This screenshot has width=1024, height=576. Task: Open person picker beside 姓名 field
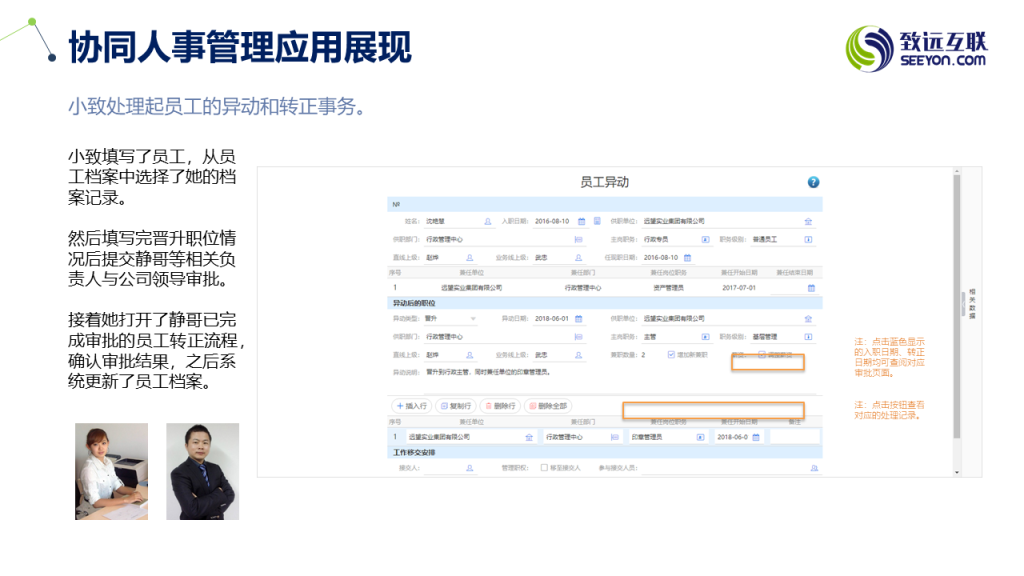pyautogui.click(x=488, y=221)
